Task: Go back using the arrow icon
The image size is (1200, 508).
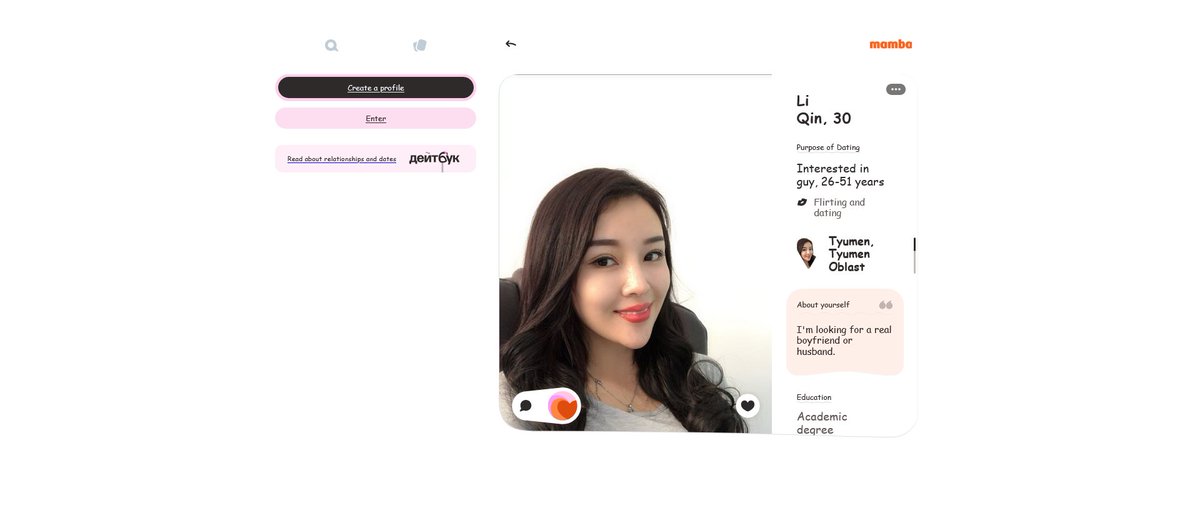Action: tap(511, 44)
